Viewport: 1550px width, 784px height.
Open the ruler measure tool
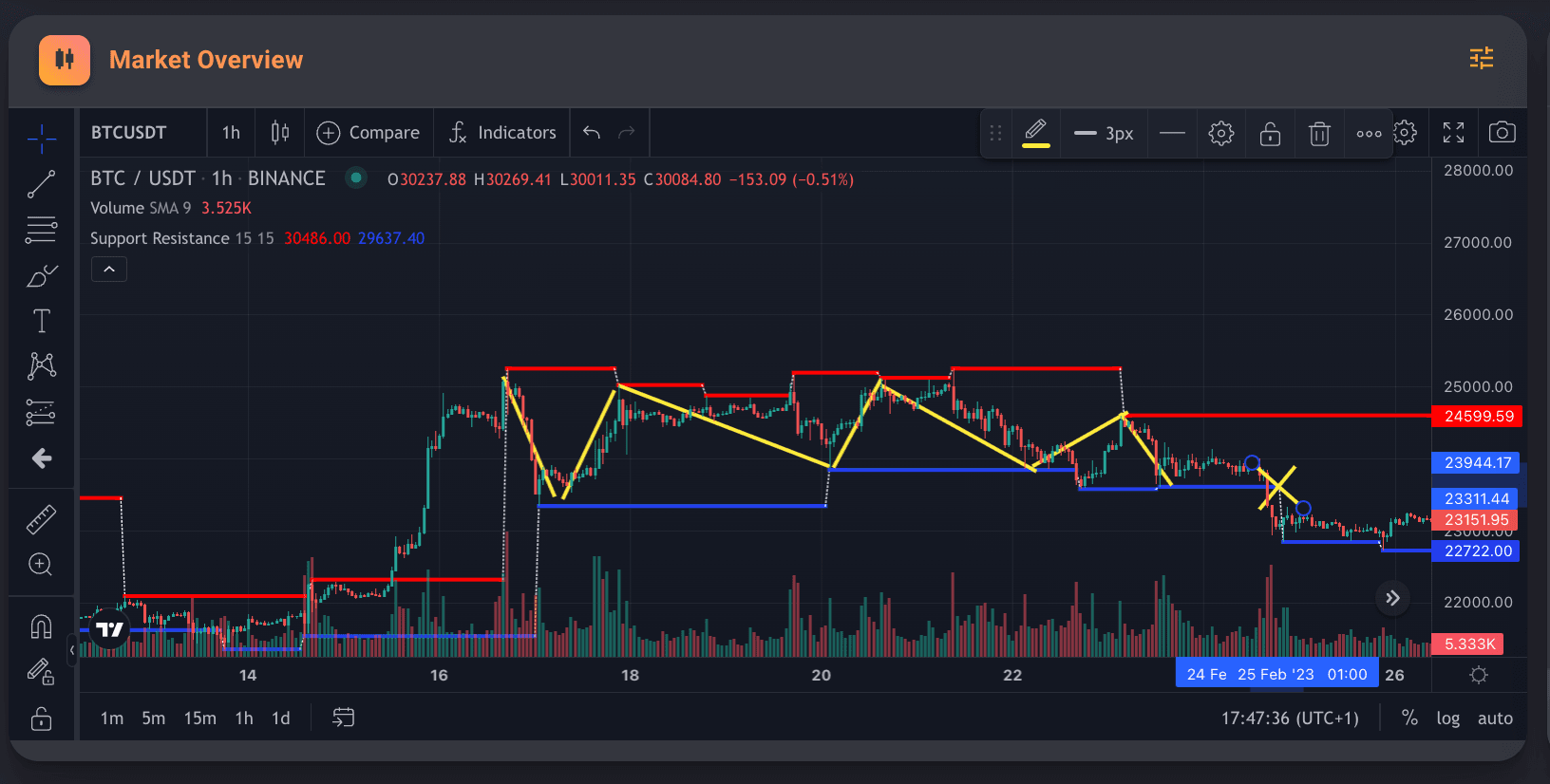41,519
